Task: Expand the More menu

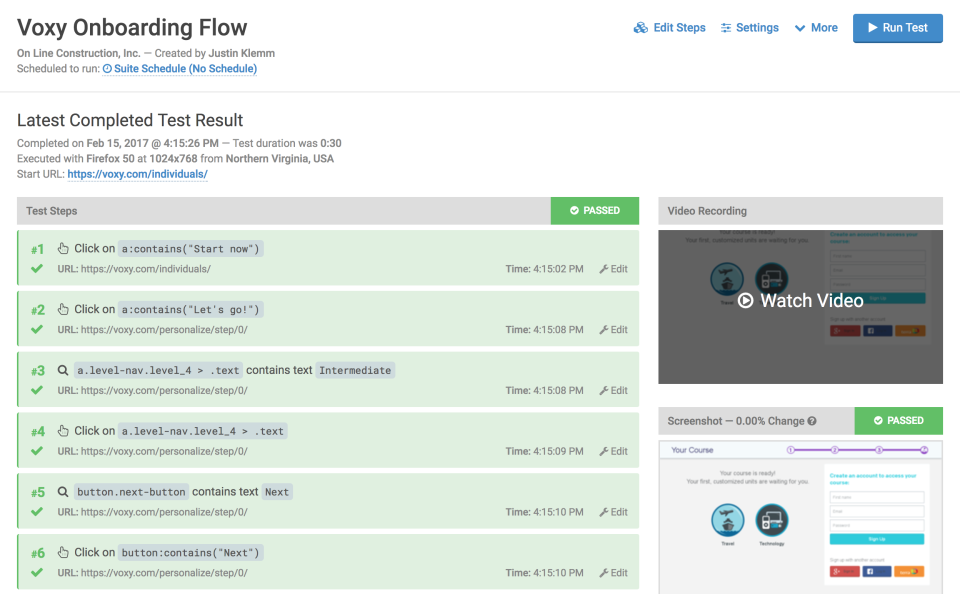Action: click(815, 27)
